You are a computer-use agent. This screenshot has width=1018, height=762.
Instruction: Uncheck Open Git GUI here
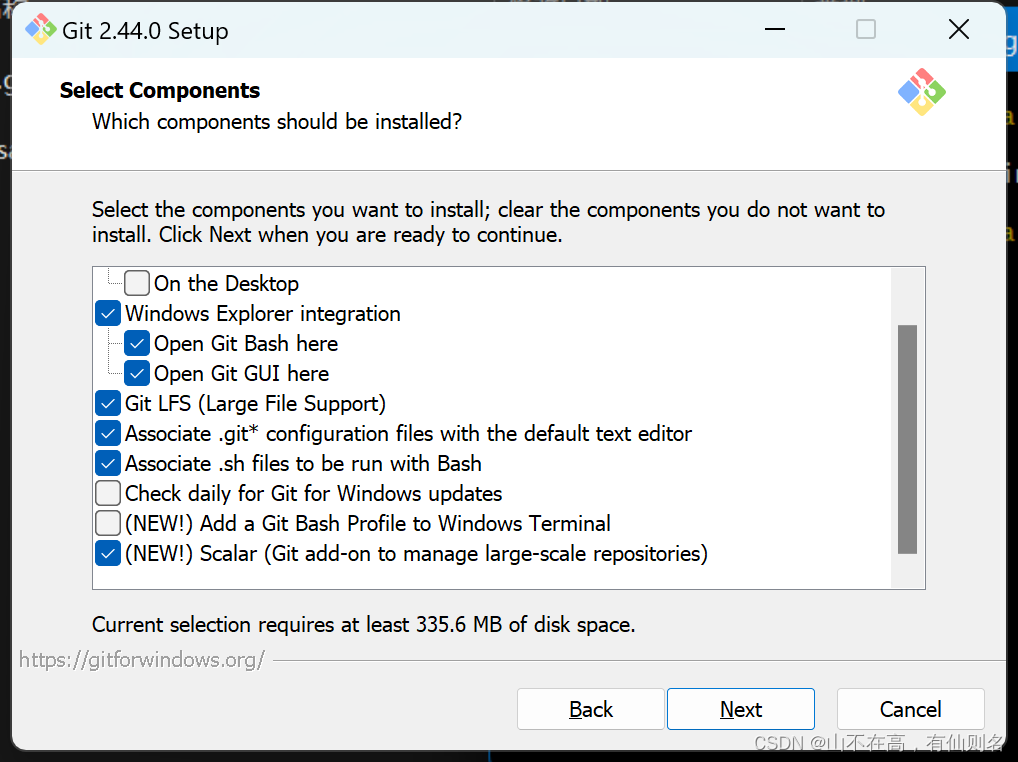pos(136,373)
